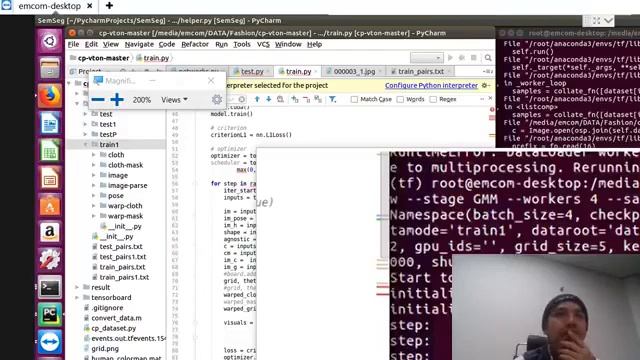Open the Refactor menu

195,44
